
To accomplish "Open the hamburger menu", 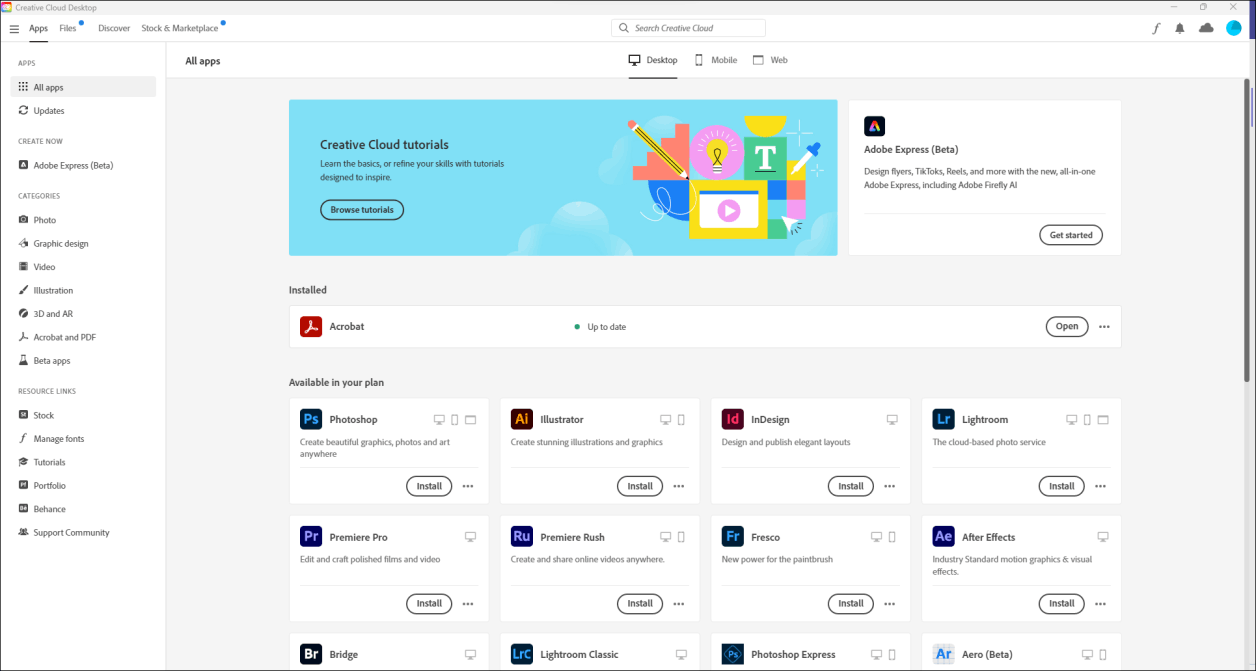I will tap(14, 28).
